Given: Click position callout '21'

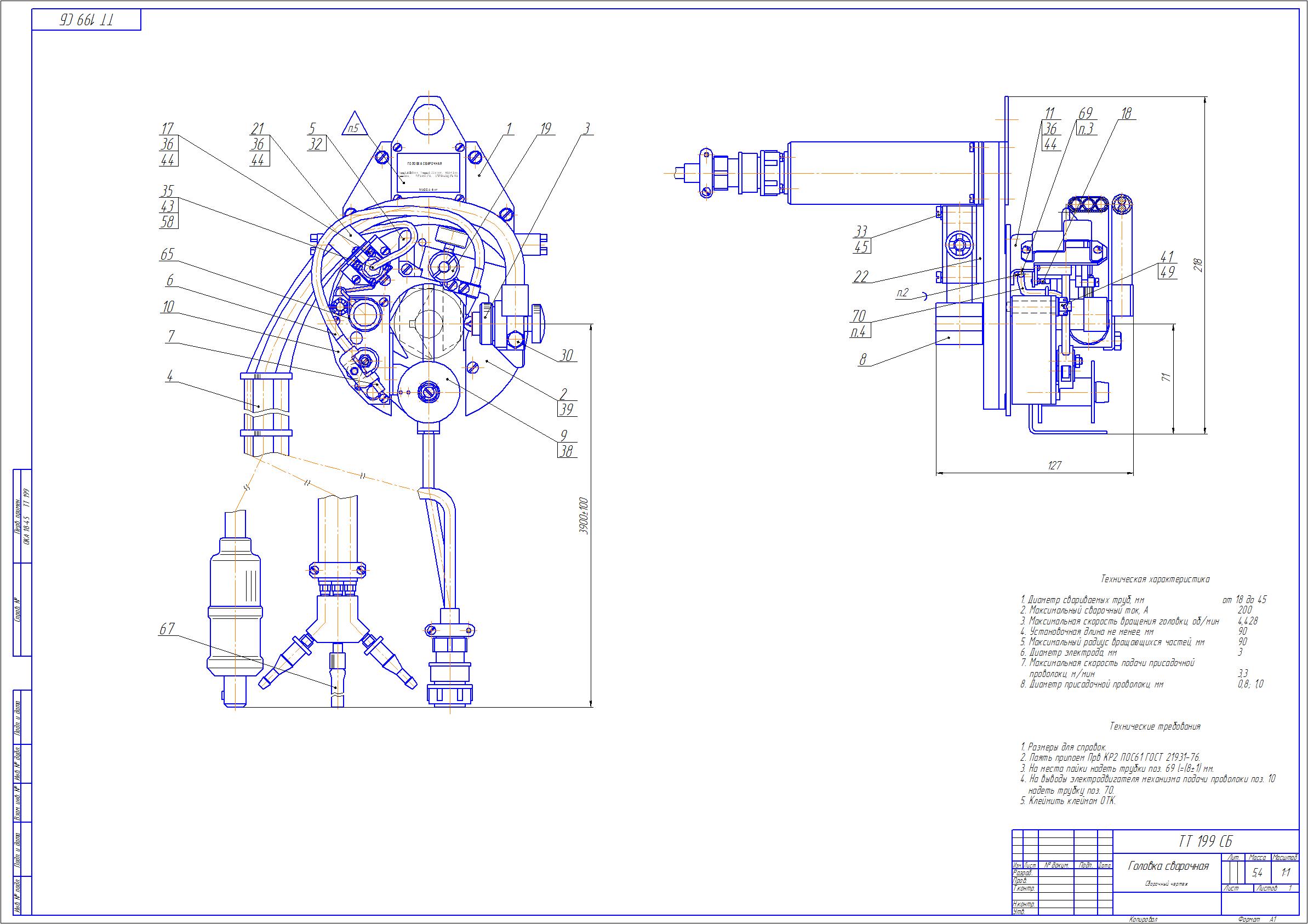Looking at the screenshot, I should (x=259, y=129).
